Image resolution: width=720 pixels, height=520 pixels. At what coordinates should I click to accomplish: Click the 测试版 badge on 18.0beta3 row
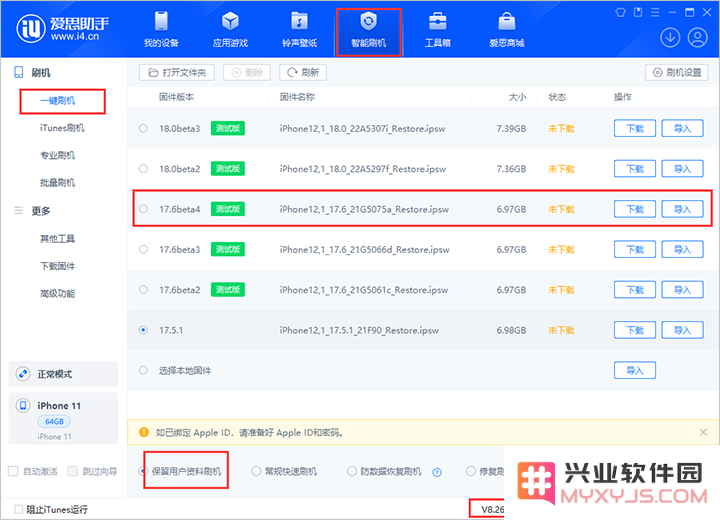pos(228,128)
